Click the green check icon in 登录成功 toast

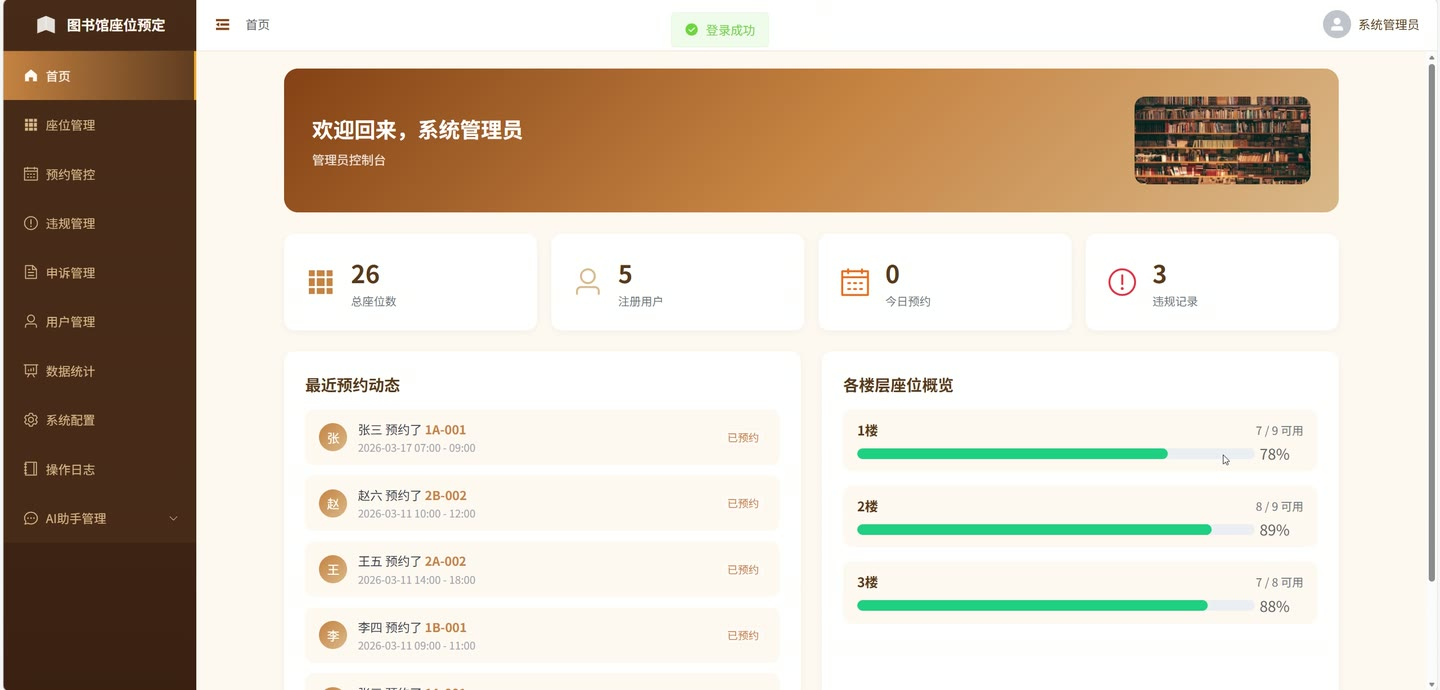coord(691,30)
